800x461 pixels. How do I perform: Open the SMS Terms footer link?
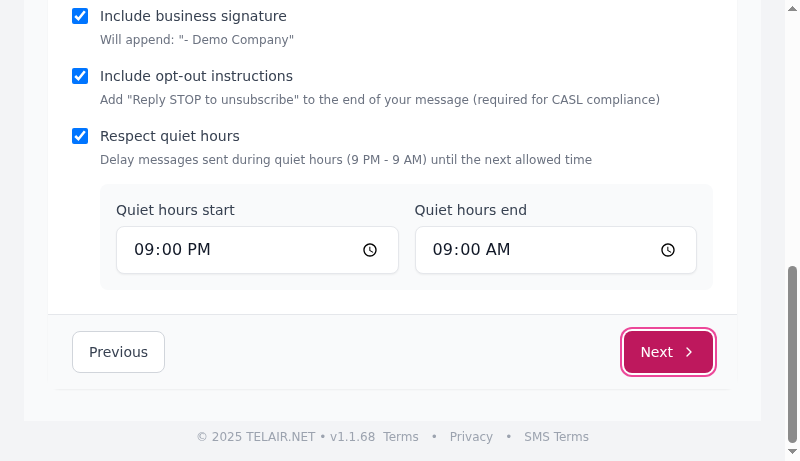click(x=556, y=437)
